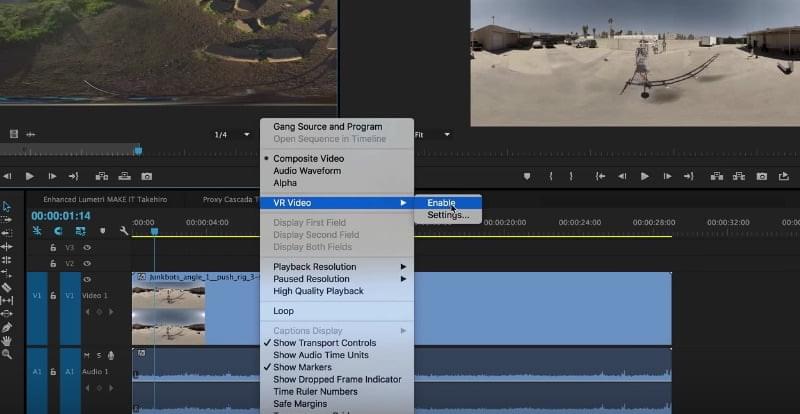Toggle V1 track eye visibility
Image resolution: width=800 pixels, height=414 pixels.
click(87, 280)
